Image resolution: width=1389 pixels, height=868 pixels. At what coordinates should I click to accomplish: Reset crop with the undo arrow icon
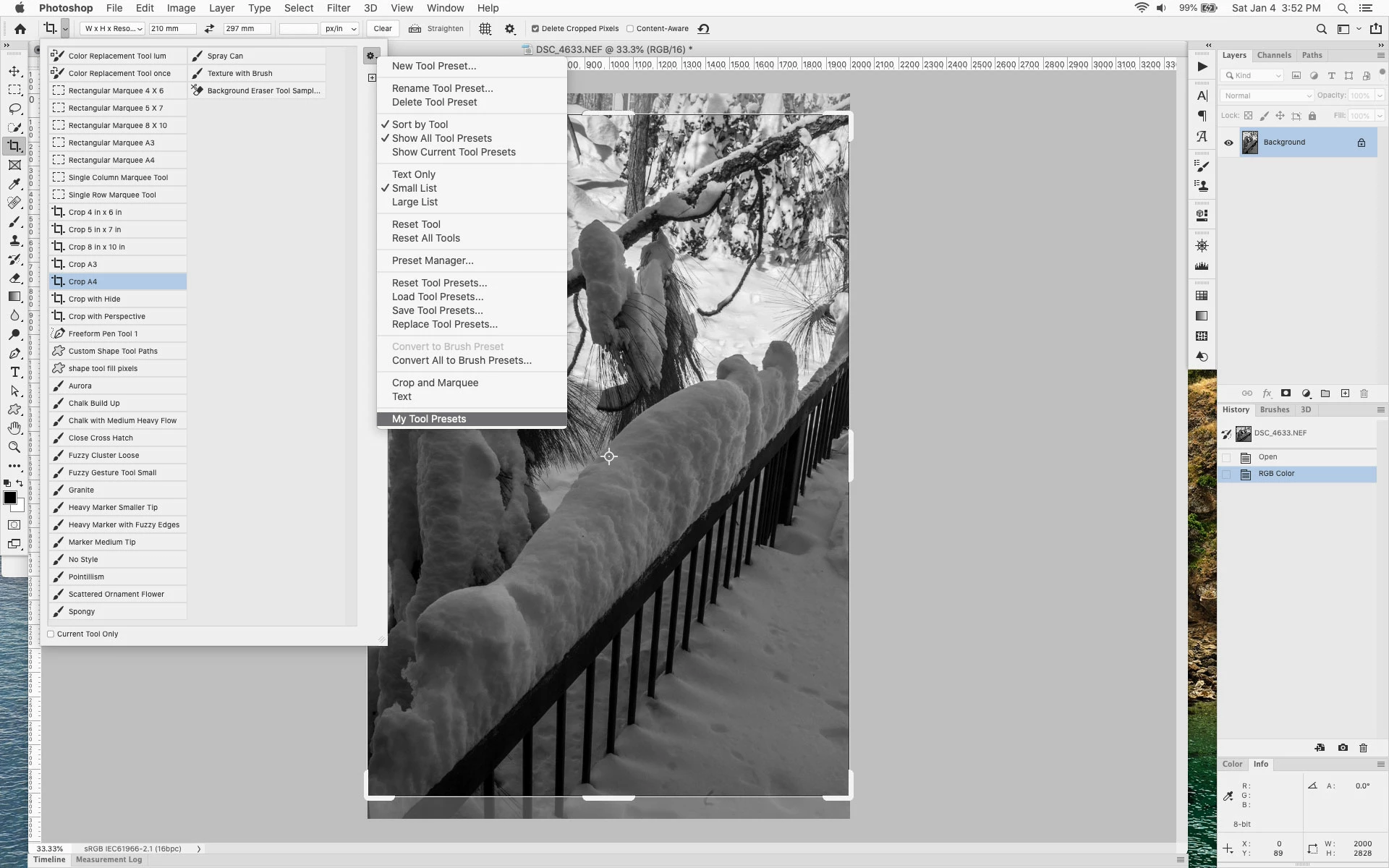[703, 29]
